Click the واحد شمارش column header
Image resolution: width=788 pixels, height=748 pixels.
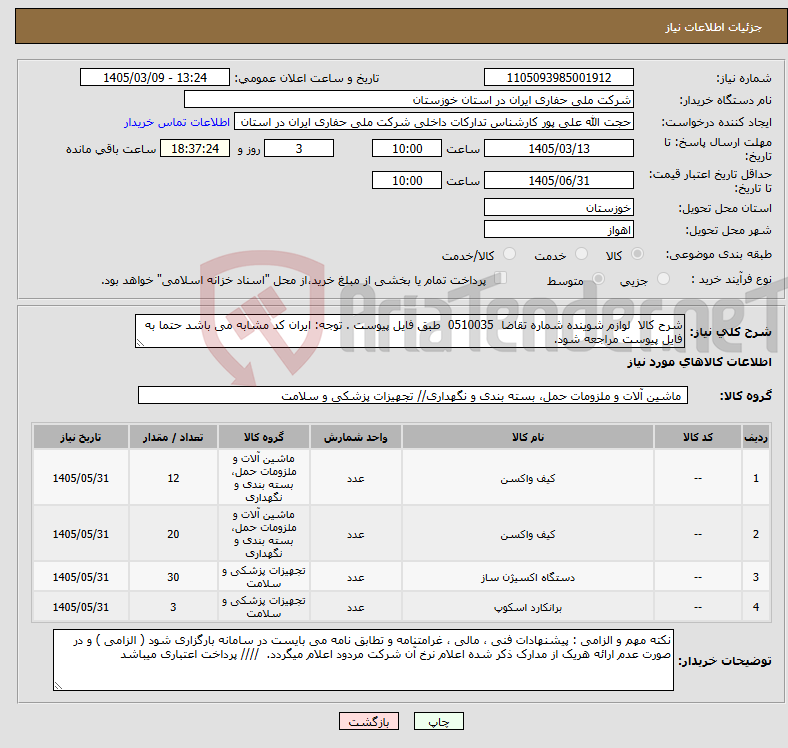click(356, 437)
